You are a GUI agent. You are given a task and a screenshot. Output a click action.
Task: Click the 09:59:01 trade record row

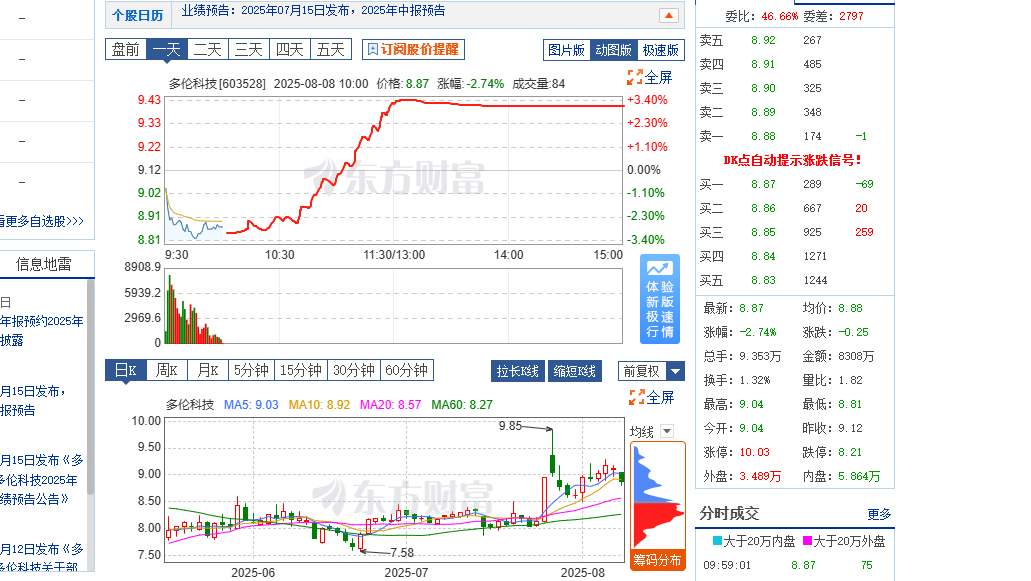(x=795, y=565)
